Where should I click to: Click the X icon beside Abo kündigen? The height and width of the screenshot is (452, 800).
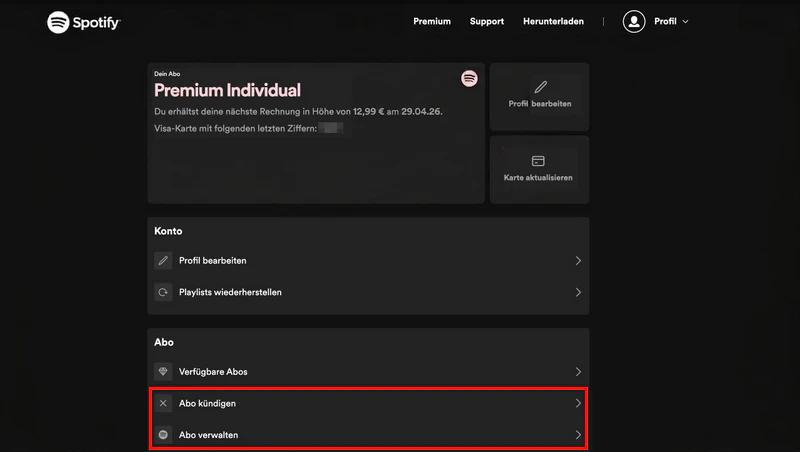[163, 403]
